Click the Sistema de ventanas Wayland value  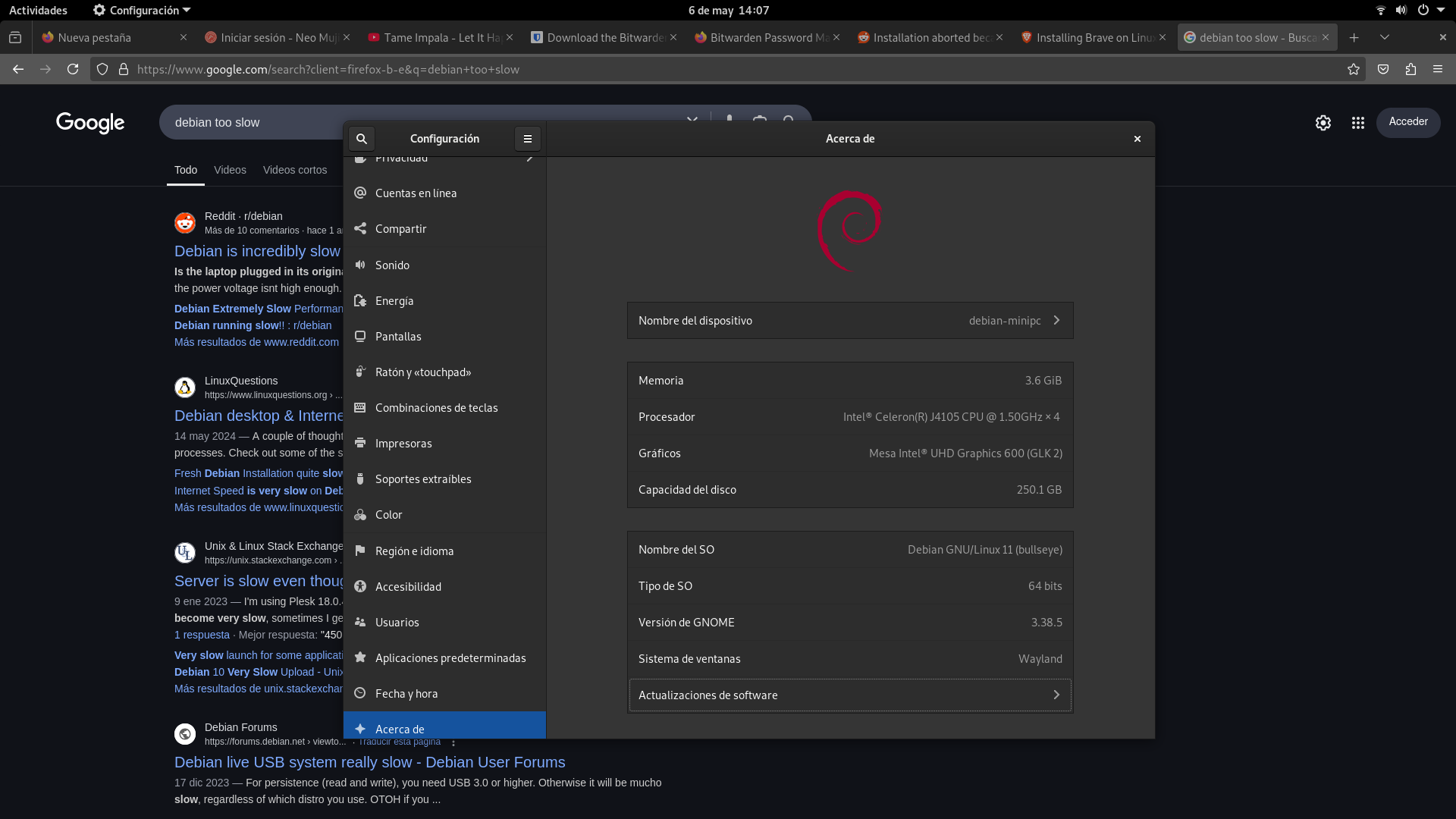click(x=1040, y=659)
